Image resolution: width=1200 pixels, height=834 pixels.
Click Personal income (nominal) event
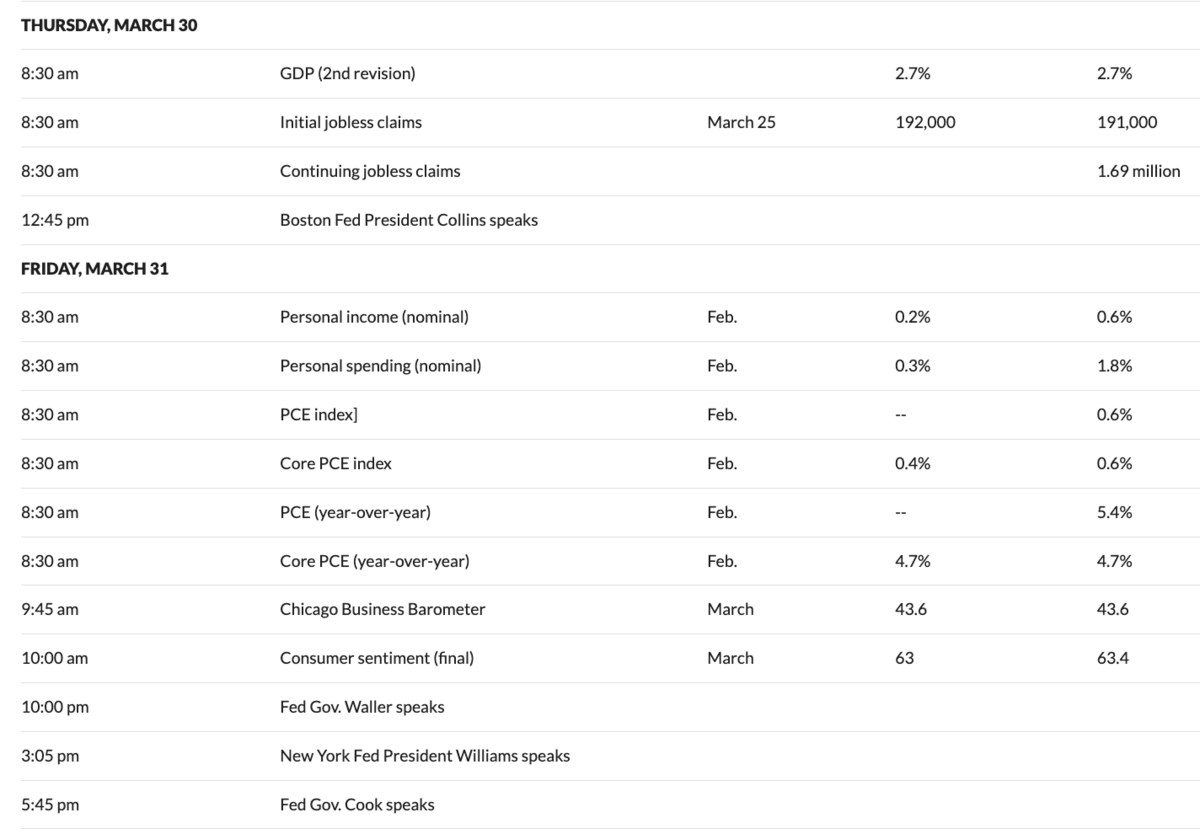374,317
